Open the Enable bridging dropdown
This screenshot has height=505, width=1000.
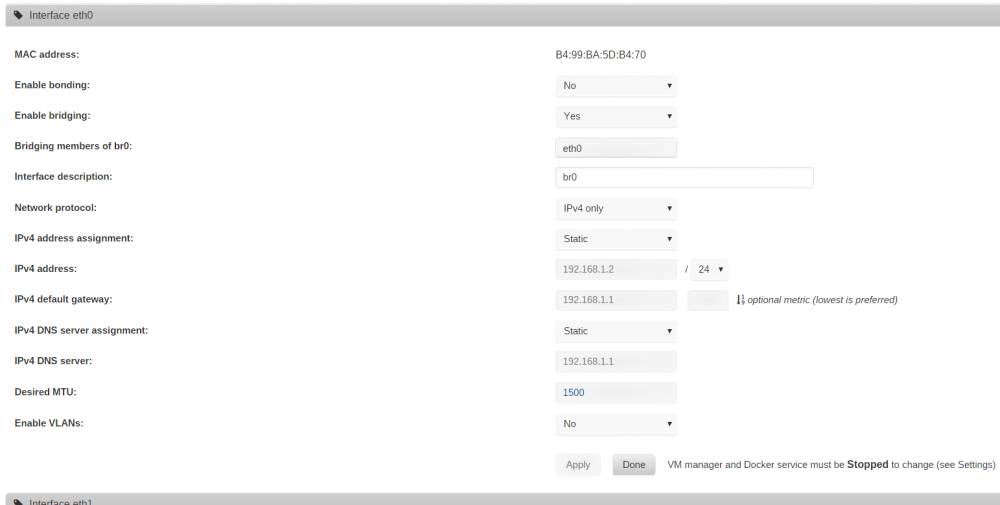pyautogui.click(x=616, y=116)
